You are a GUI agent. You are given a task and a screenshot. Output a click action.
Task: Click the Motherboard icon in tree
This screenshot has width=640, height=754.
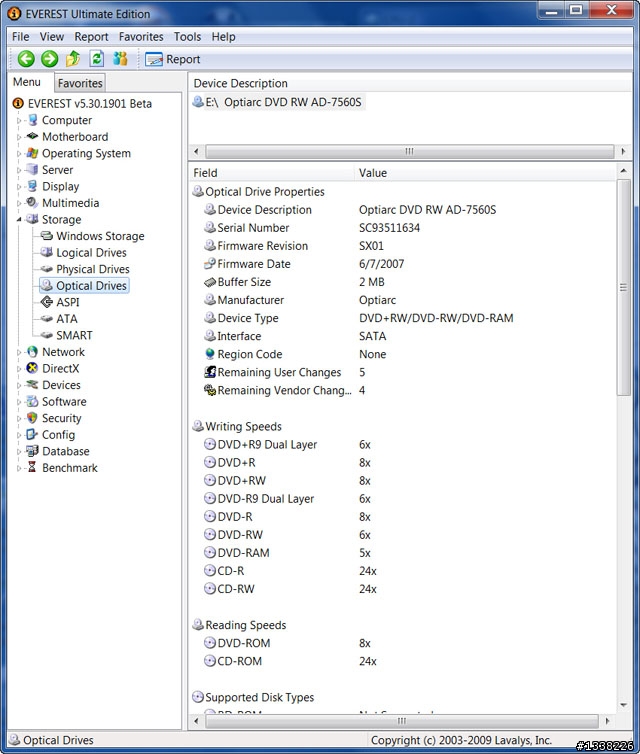32,136
